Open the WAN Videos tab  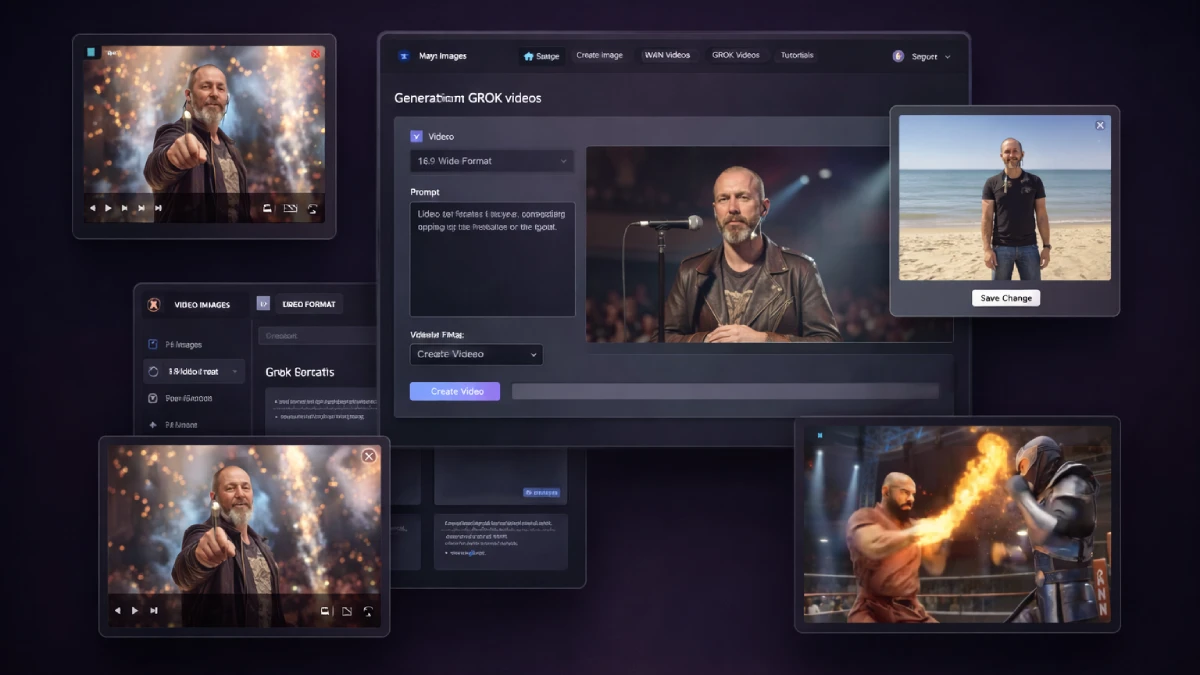[667, 55]
